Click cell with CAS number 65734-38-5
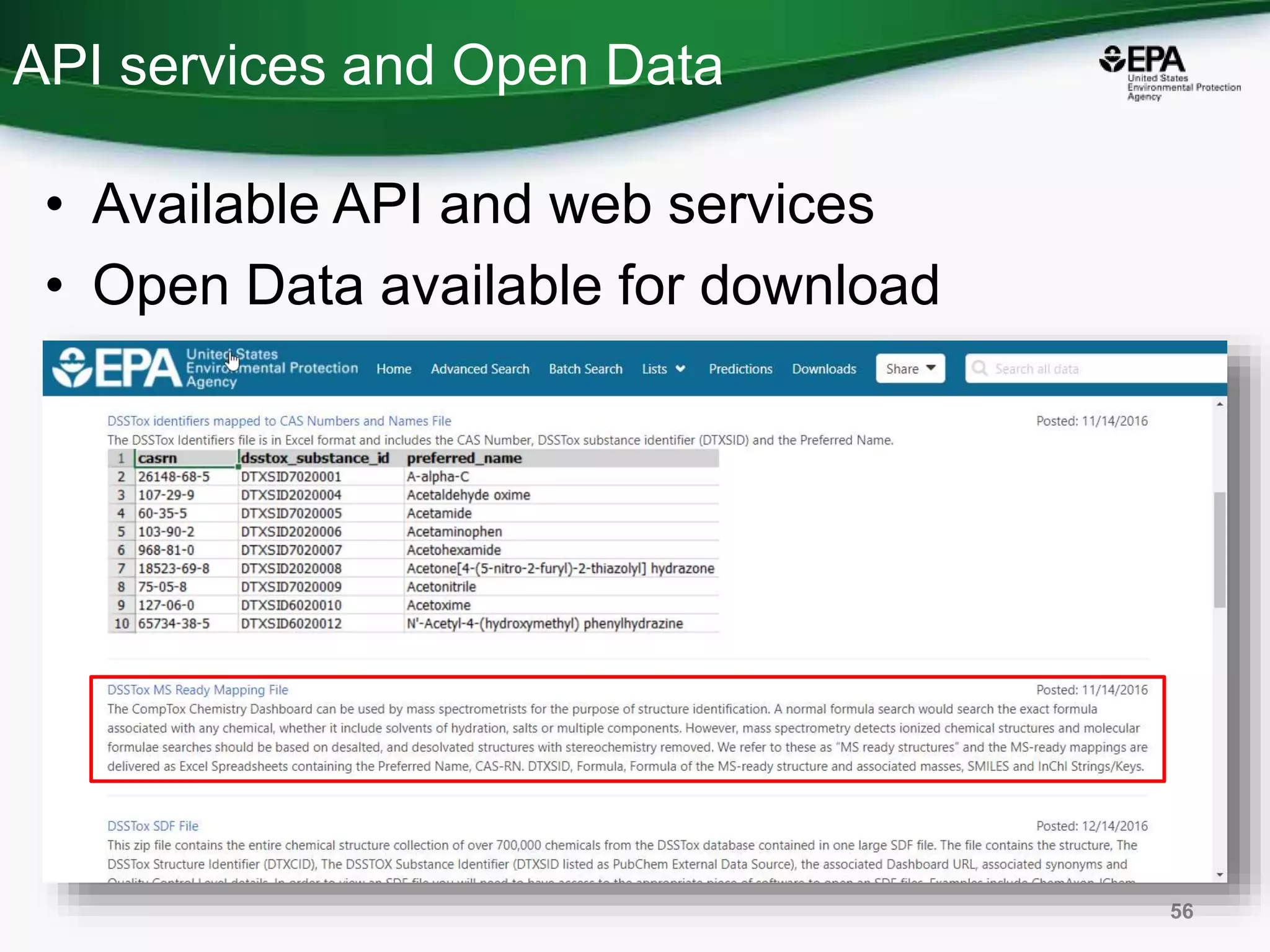 coord(185,624)
